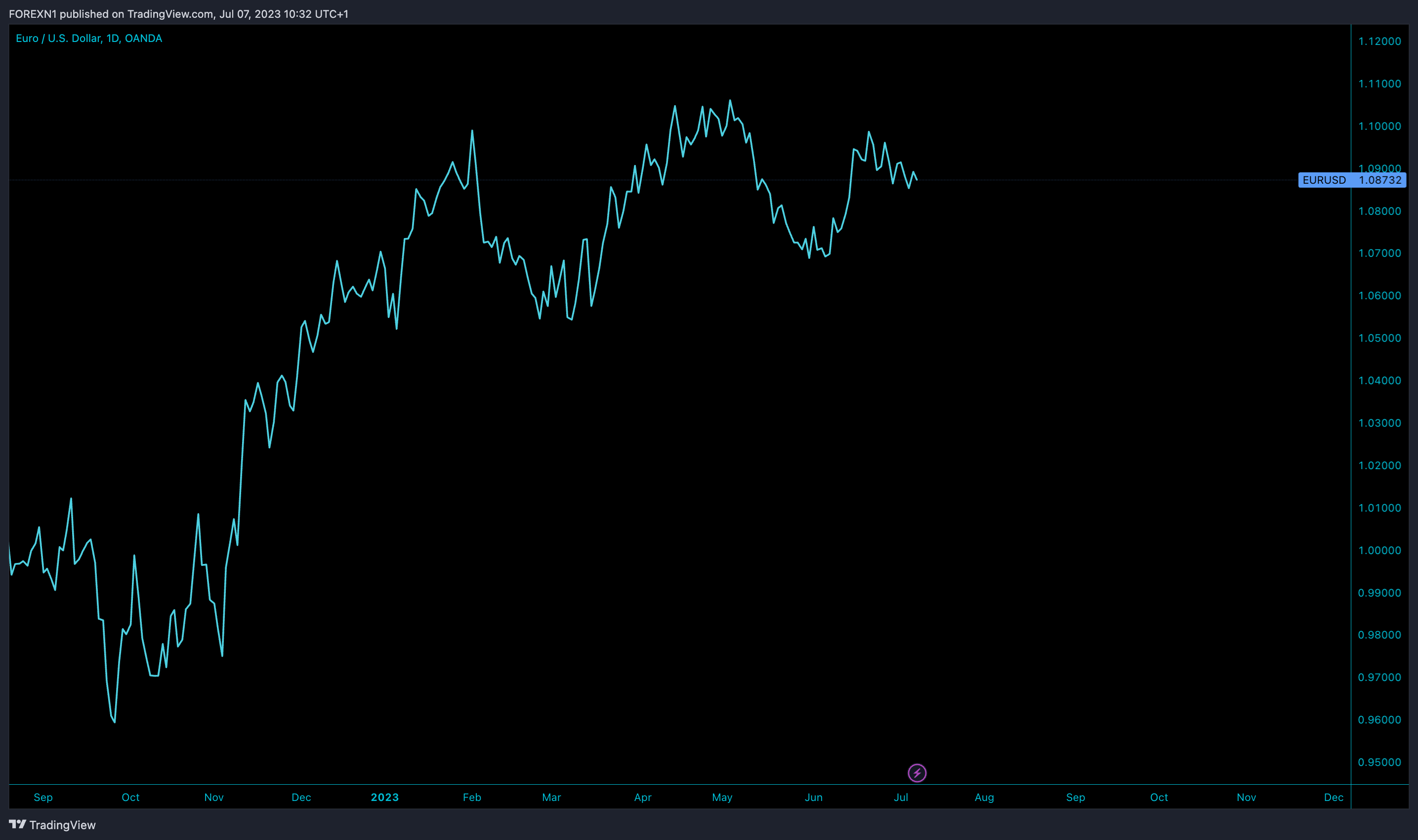
Task: Click the 1.00000 price axis label
Action: pos(1379,550)
